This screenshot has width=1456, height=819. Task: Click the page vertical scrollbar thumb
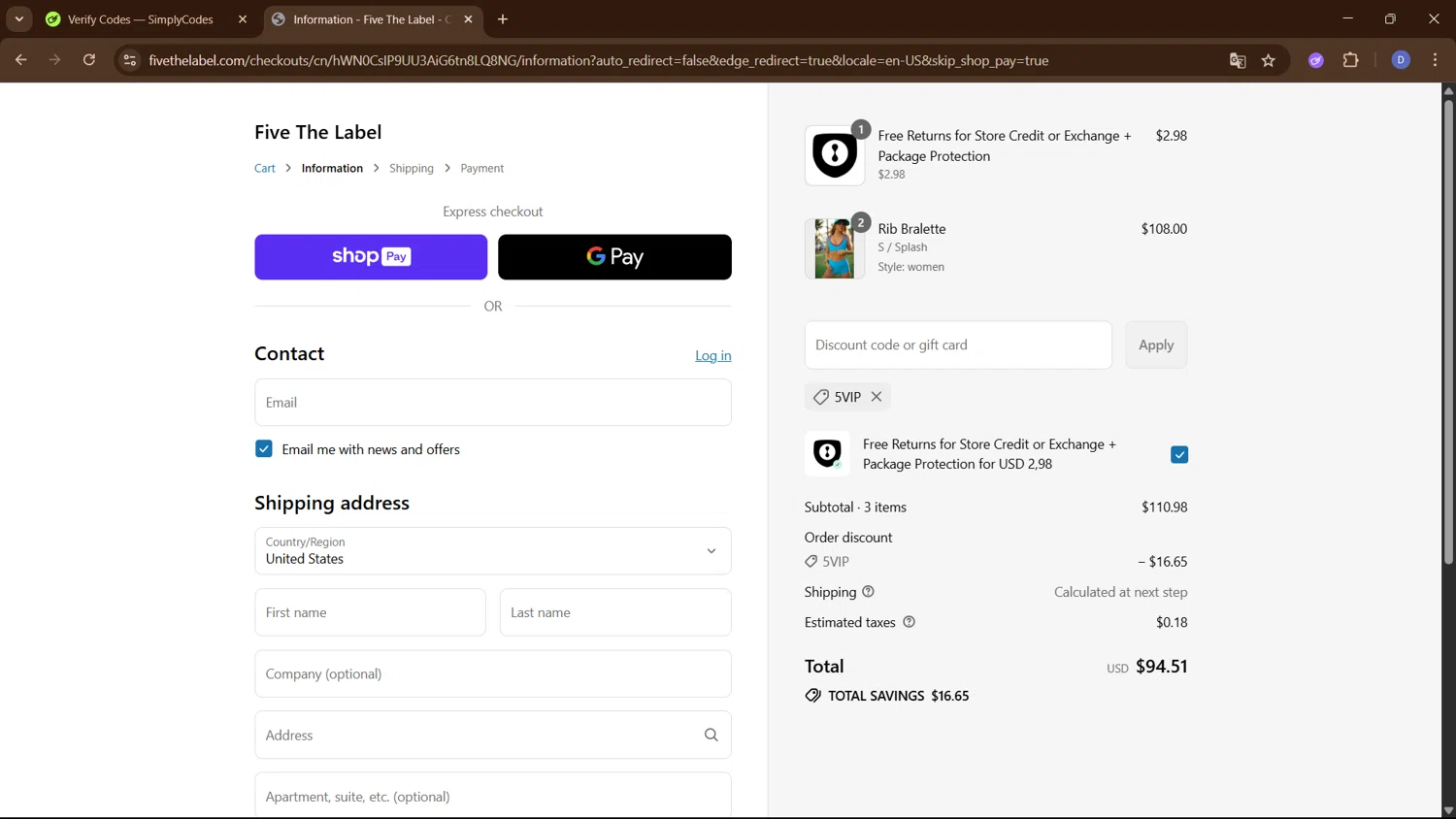tap(1448, 330)
